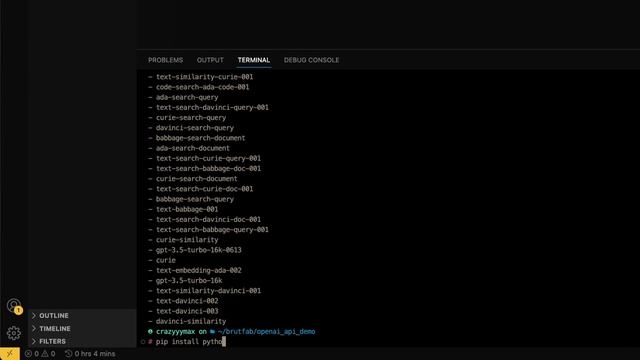Viewport: 640px width, 360px height.
Task: Click the line 'ada-search-document'
Action: pos(193,148)
